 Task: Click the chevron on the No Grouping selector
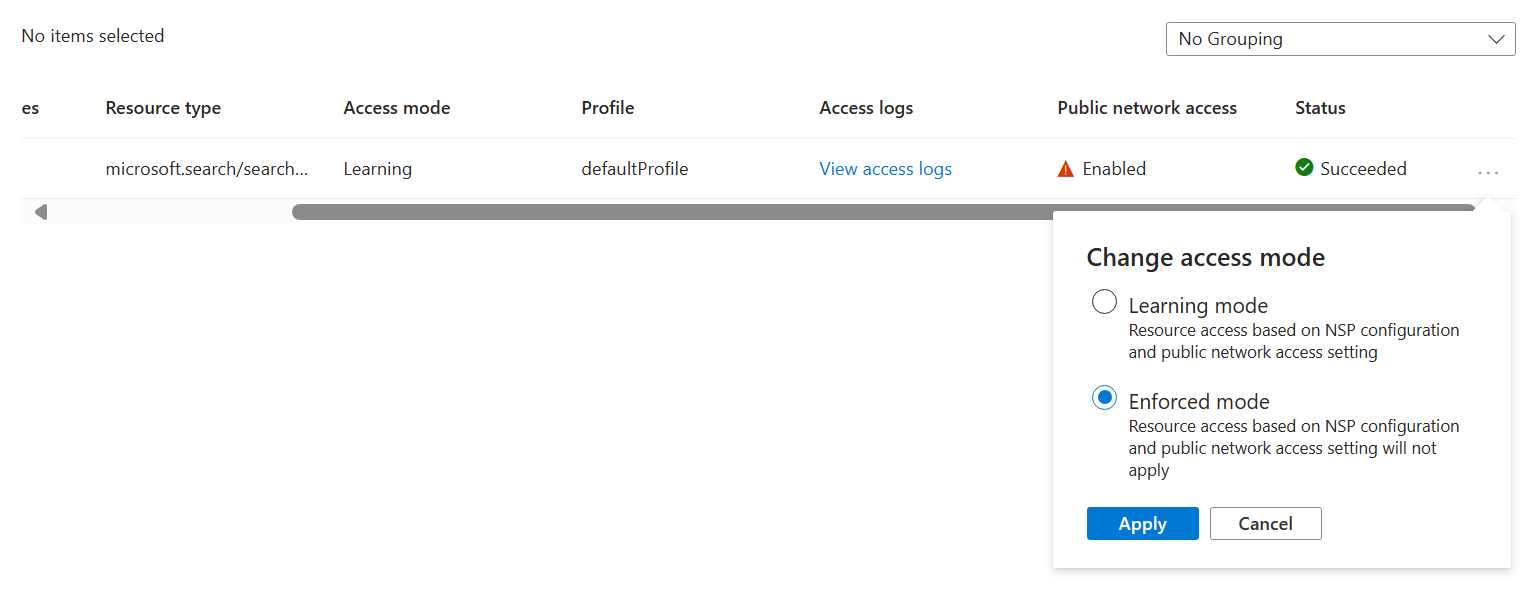tap(1497, 38)
